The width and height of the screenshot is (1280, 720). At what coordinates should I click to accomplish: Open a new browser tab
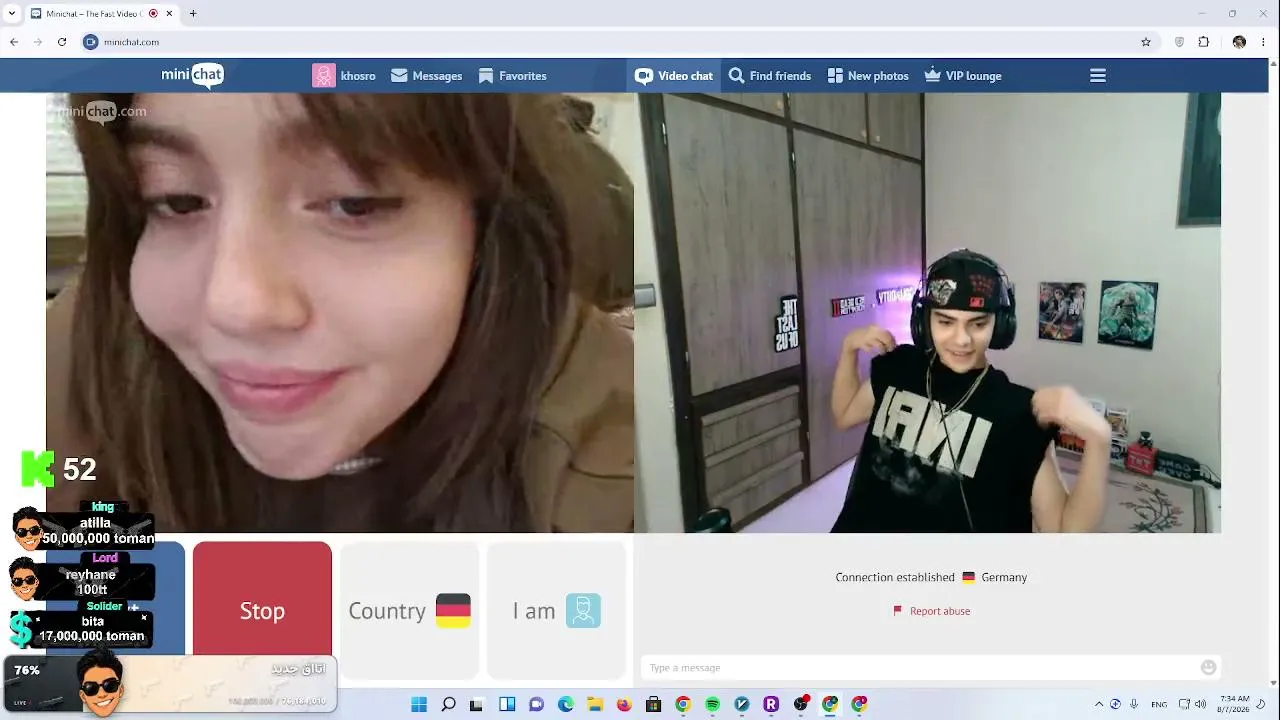[x=193, y=13]
